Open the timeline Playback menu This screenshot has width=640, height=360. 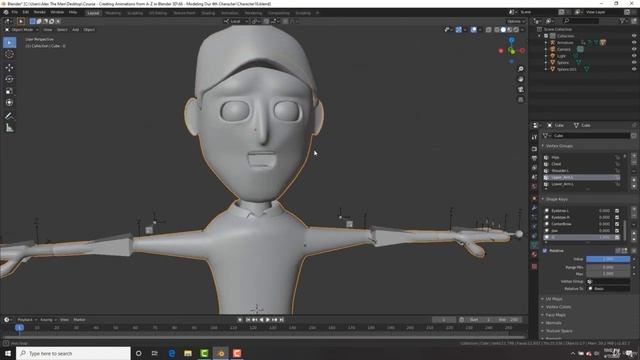(27, 320)
